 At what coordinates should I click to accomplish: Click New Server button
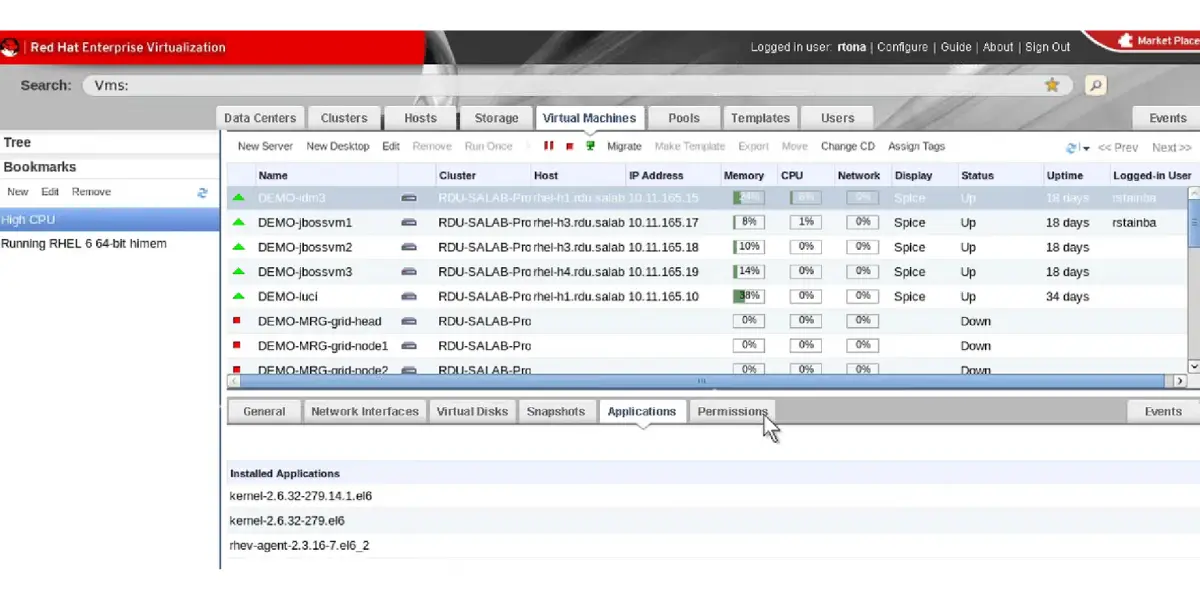[x=265, y=146]
